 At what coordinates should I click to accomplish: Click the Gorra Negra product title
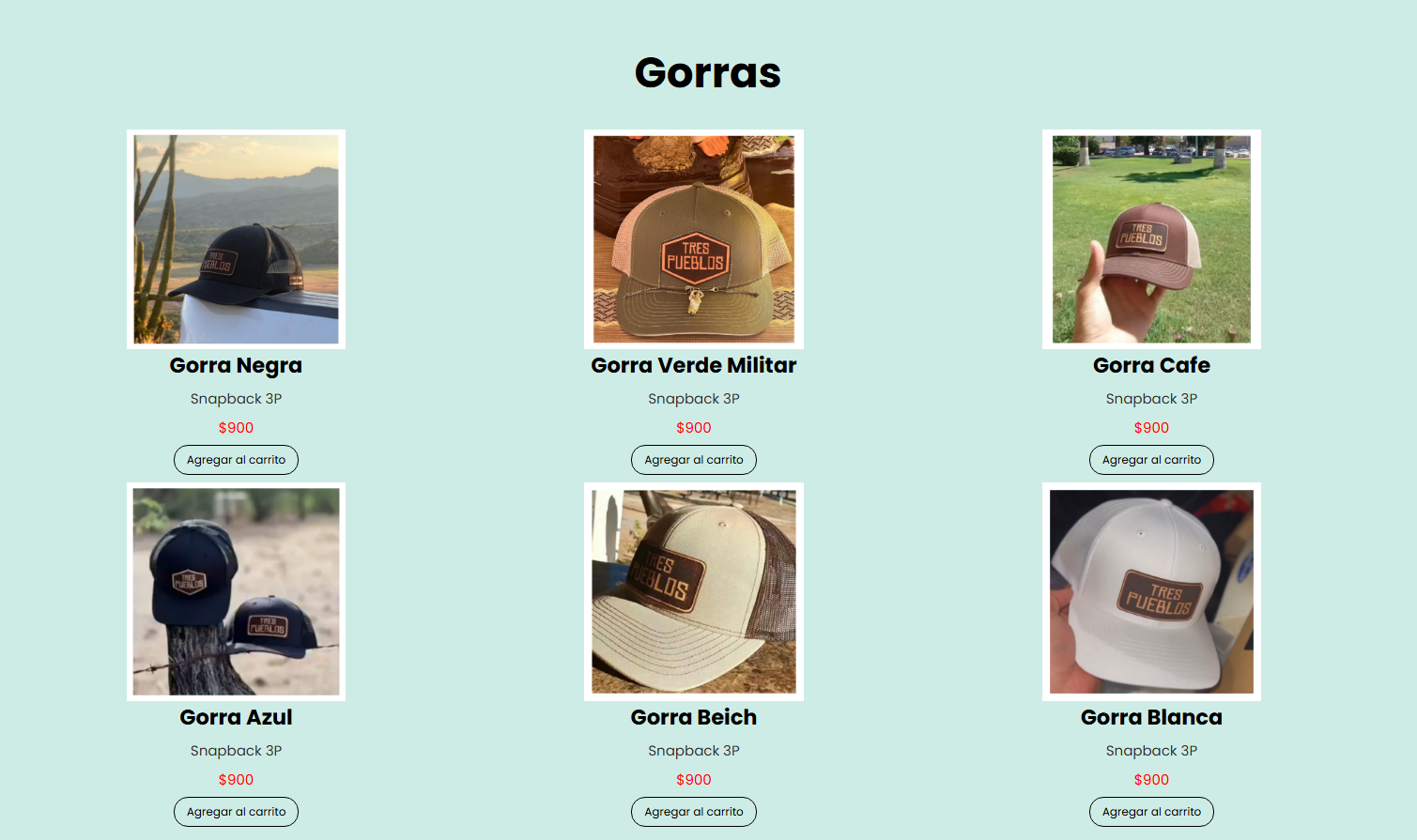click(236, 366)
